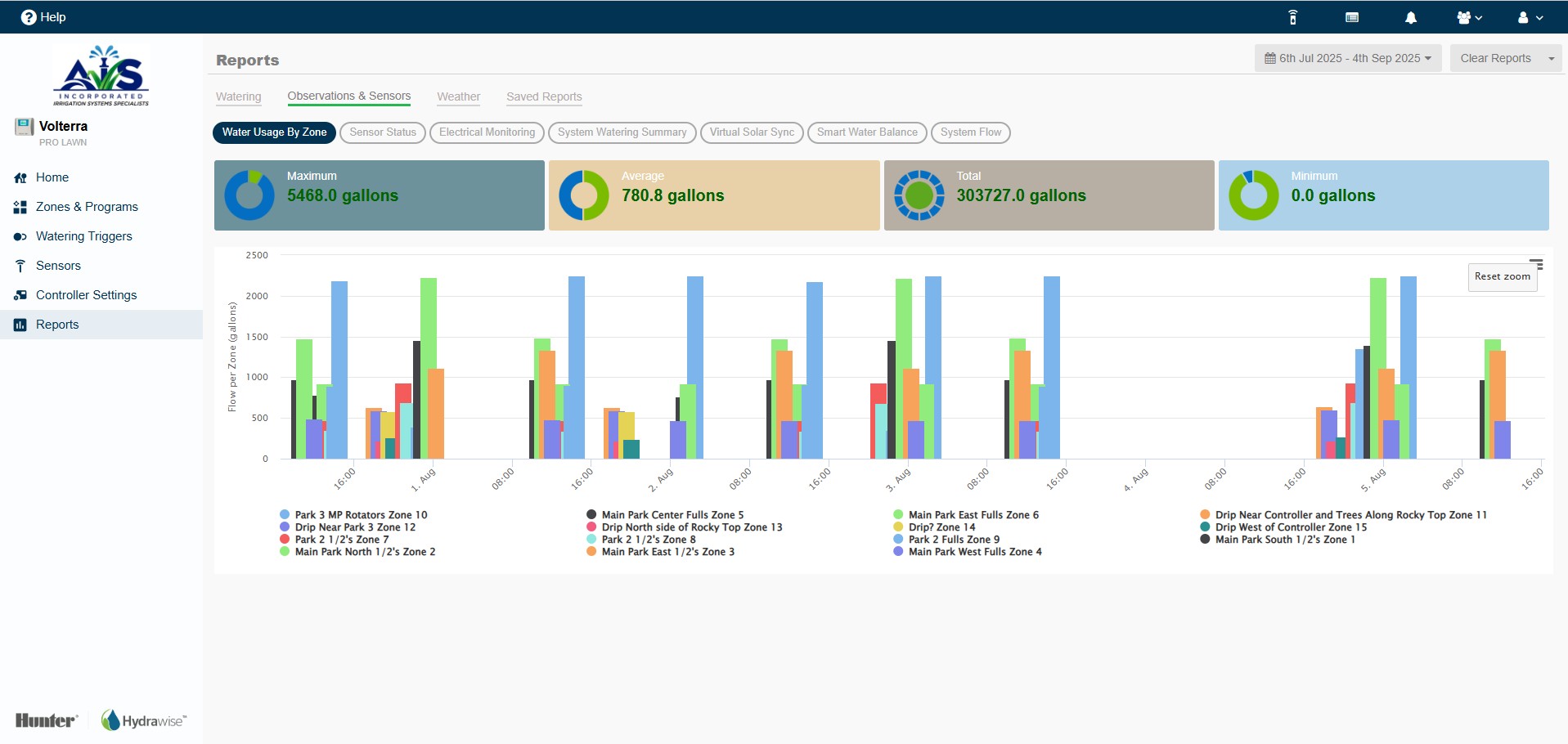Open the remote control icon in top bar
1568x744 pixels.
click(x=1292, y=17)
